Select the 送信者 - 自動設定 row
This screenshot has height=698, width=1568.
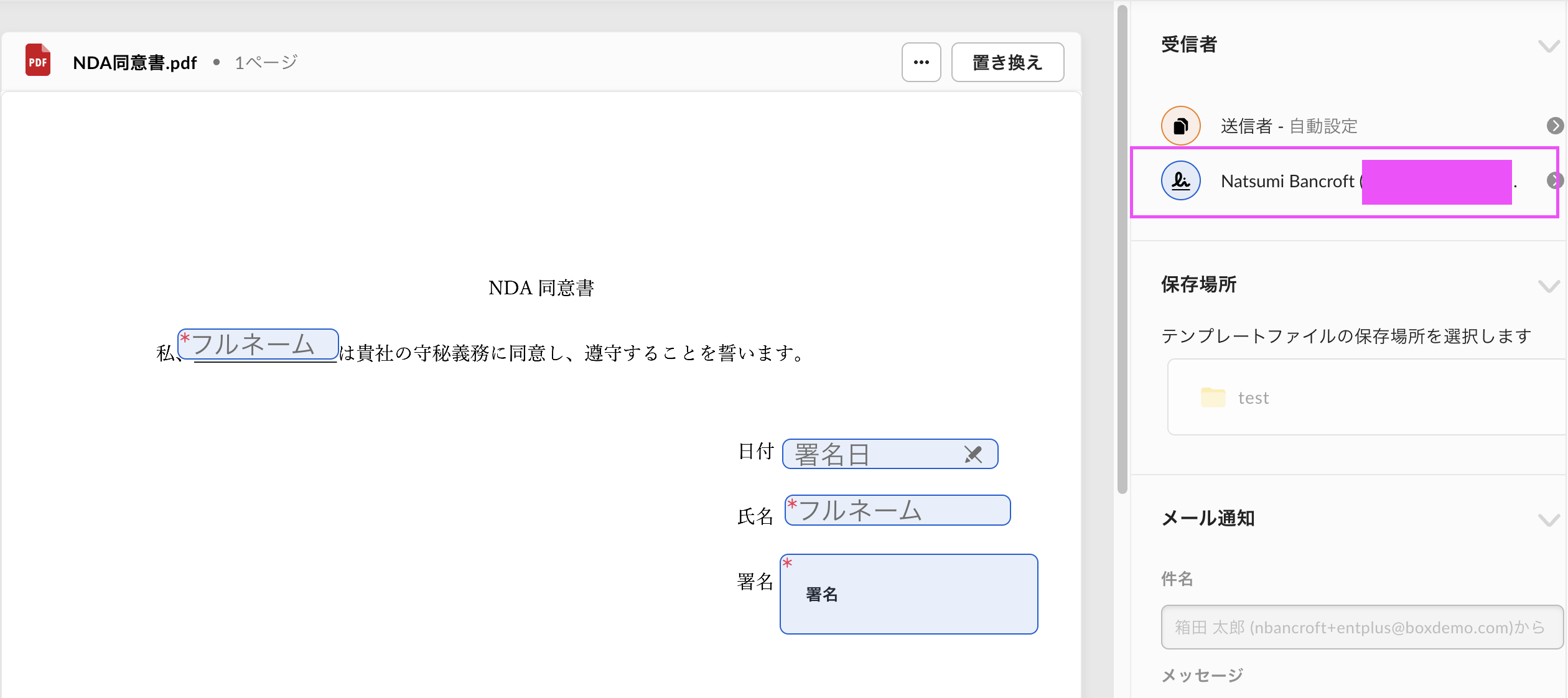1288,126
